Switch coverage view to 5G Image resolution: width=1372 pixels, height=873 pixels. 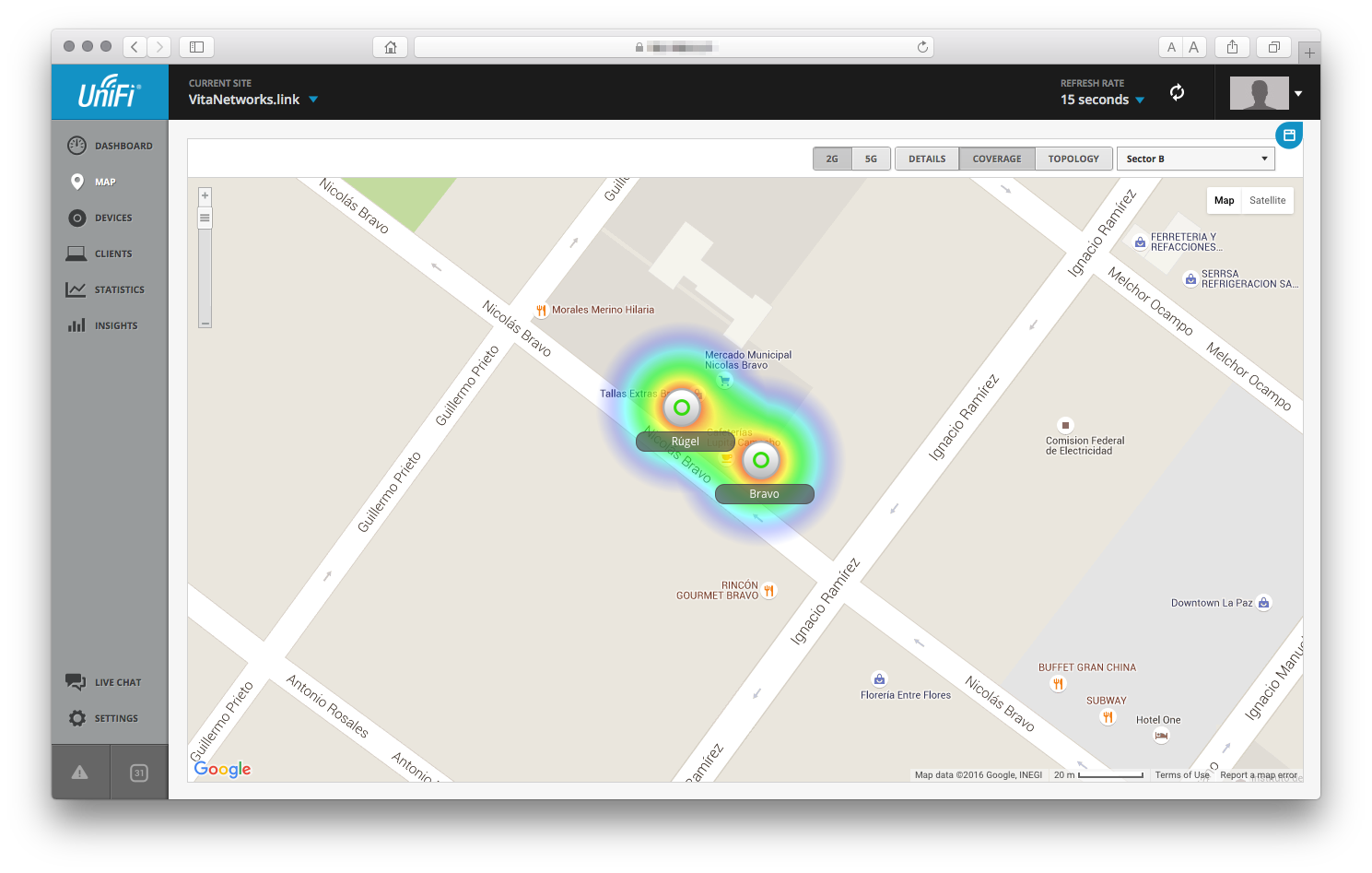[871, 158]
